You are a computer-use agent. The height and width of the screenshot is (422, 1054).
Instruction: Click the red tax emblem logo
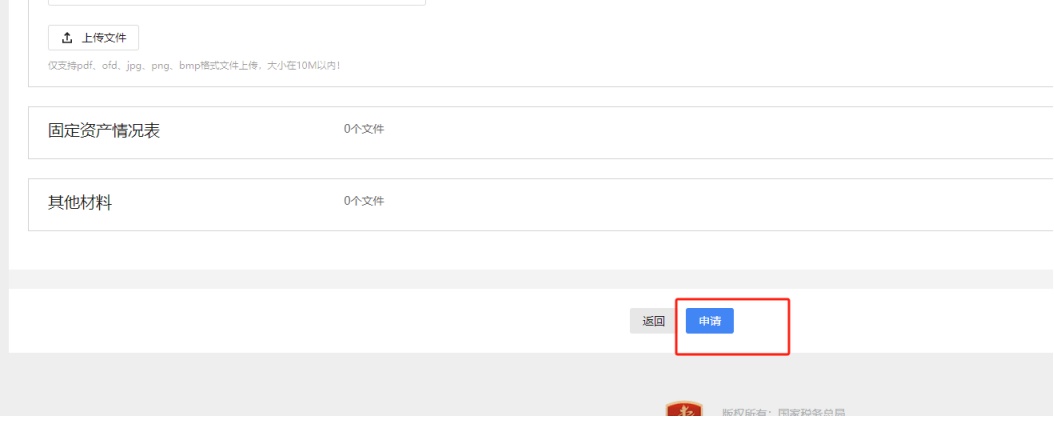684,411
